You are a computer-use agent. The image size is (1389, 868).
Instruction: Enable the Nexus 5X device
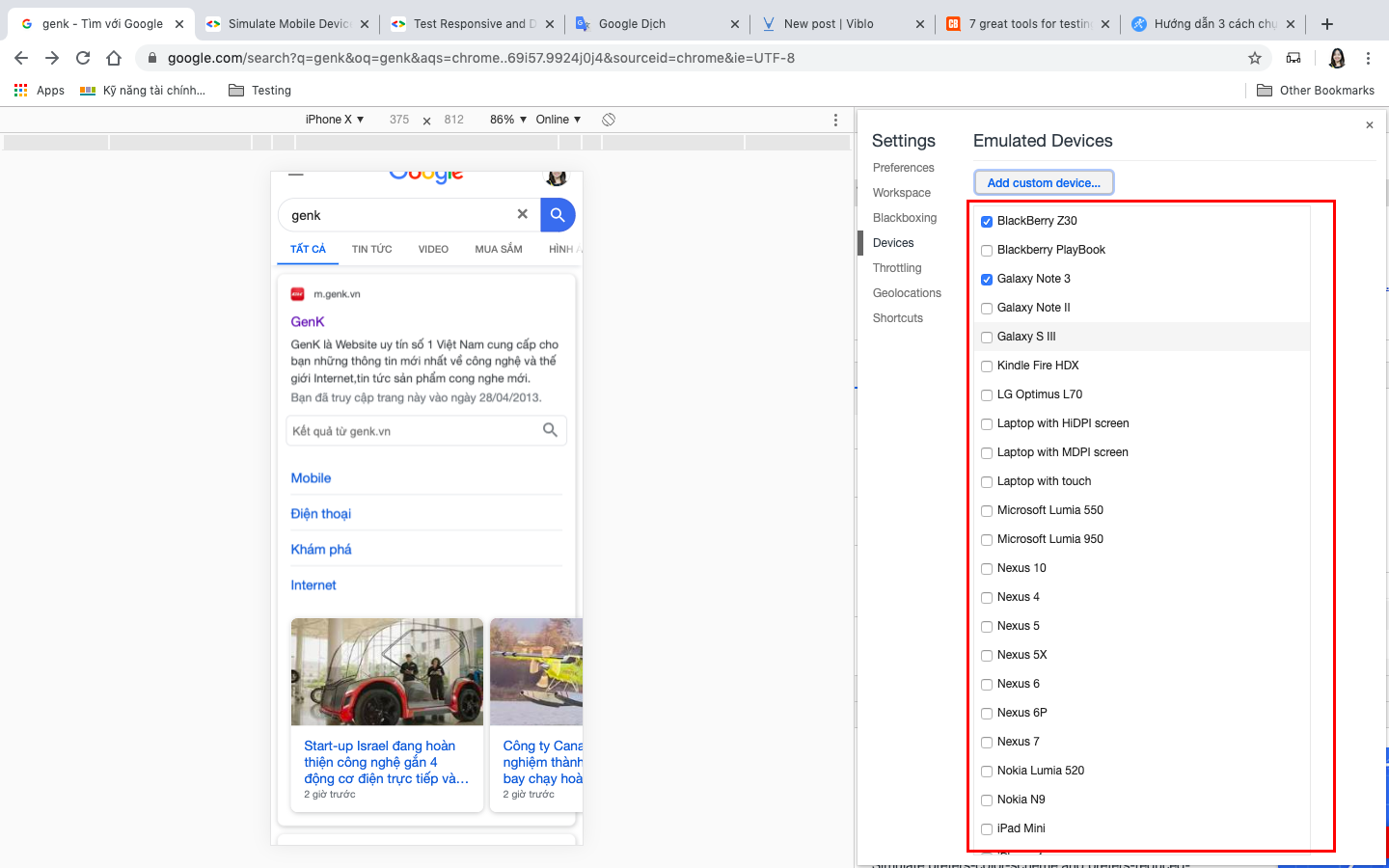point(987,656)
